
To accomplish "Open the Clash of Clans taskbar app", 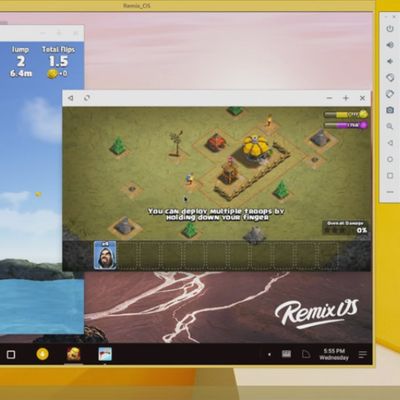I will pos(74,354).
